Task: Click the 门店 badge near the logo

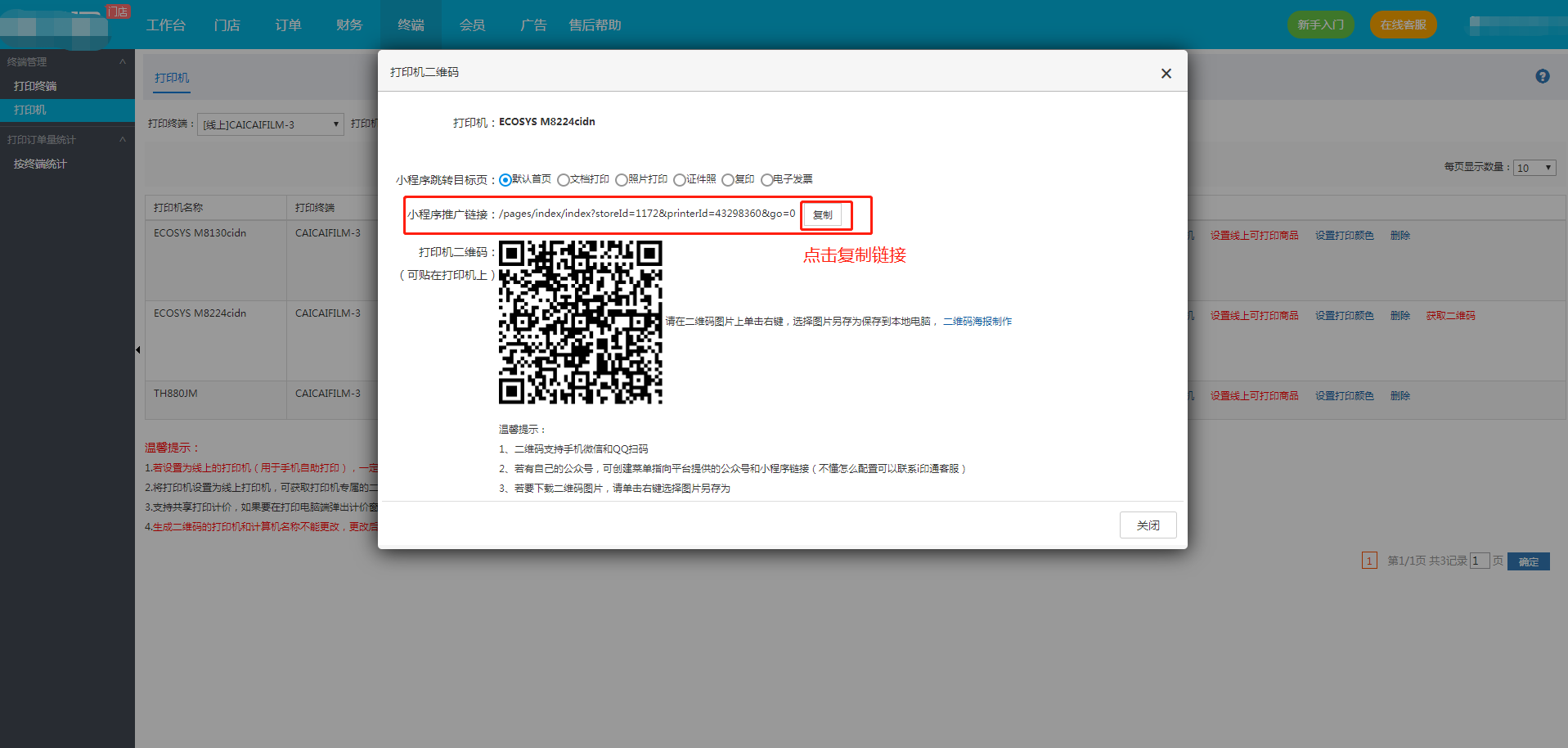Action: pyautogui.click(x=118, y=12)
